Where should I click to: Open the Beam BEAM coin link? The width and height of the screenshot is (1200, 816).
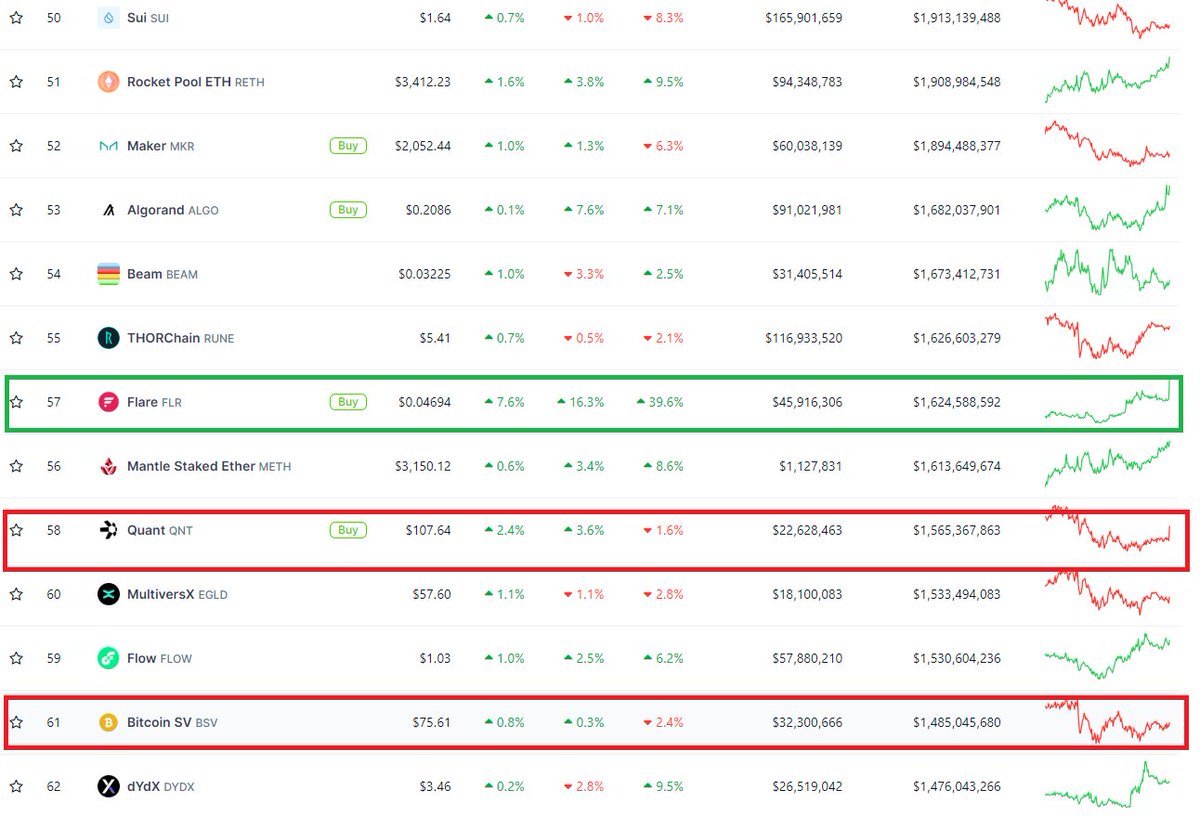pos(162,274)
